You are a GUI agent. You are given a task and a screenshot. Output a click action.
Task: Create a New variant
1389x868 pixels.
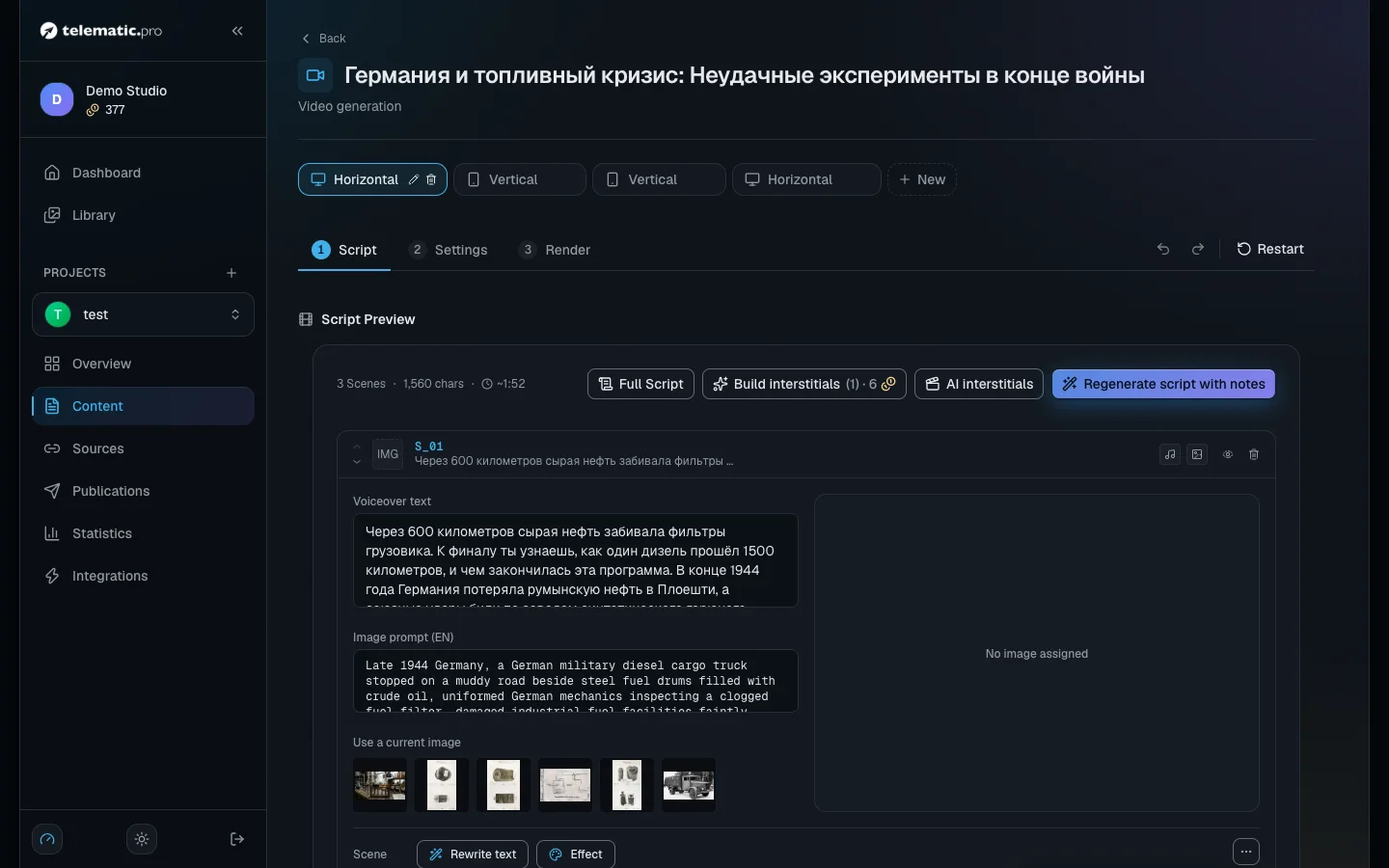click(922, 179)
